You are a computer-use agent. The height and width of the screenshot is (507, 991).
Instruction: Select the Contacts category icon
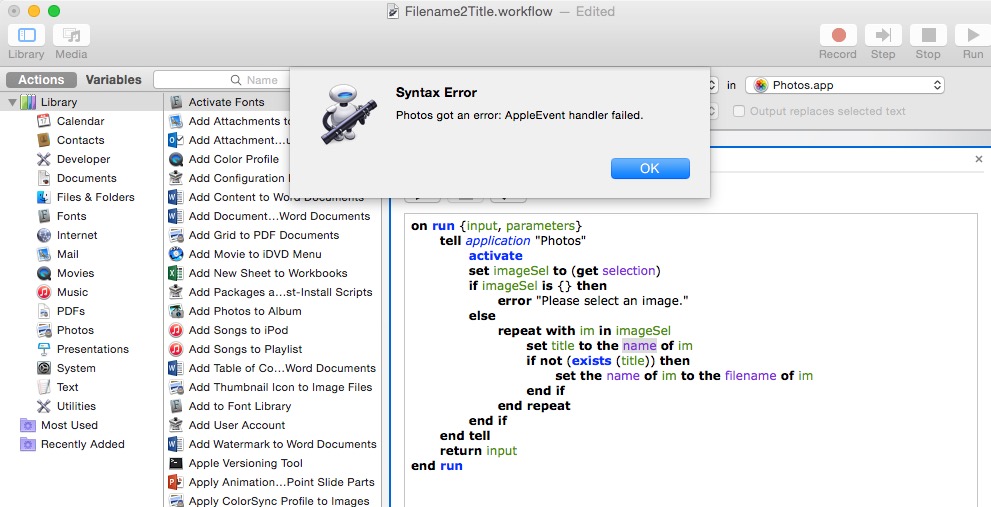44,140
